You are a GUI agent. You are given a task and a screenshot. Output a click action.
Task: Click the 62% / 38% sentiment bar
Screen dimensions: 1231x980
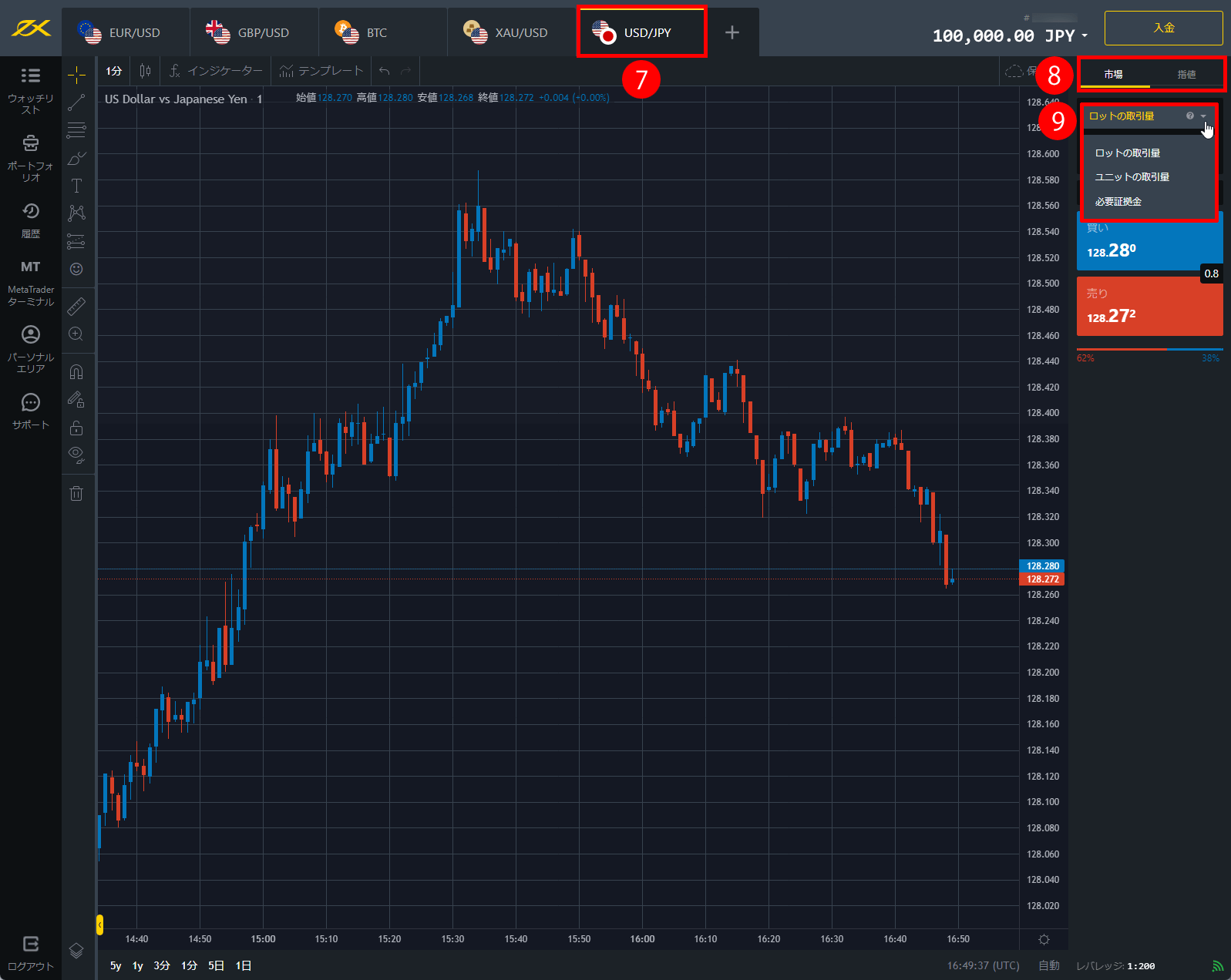click(x=1149, y=350)
